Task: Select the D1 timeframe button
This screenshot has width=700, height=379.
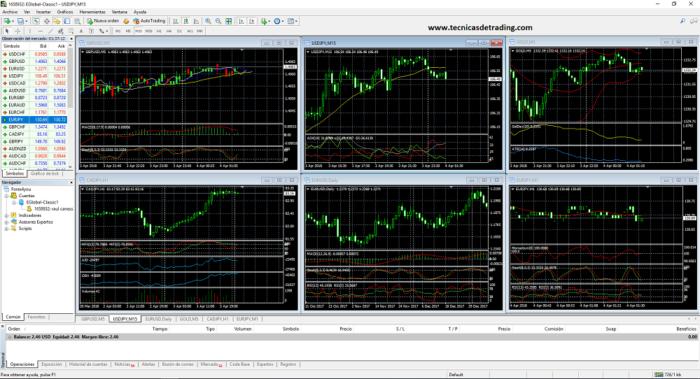Action: (179, 31)
